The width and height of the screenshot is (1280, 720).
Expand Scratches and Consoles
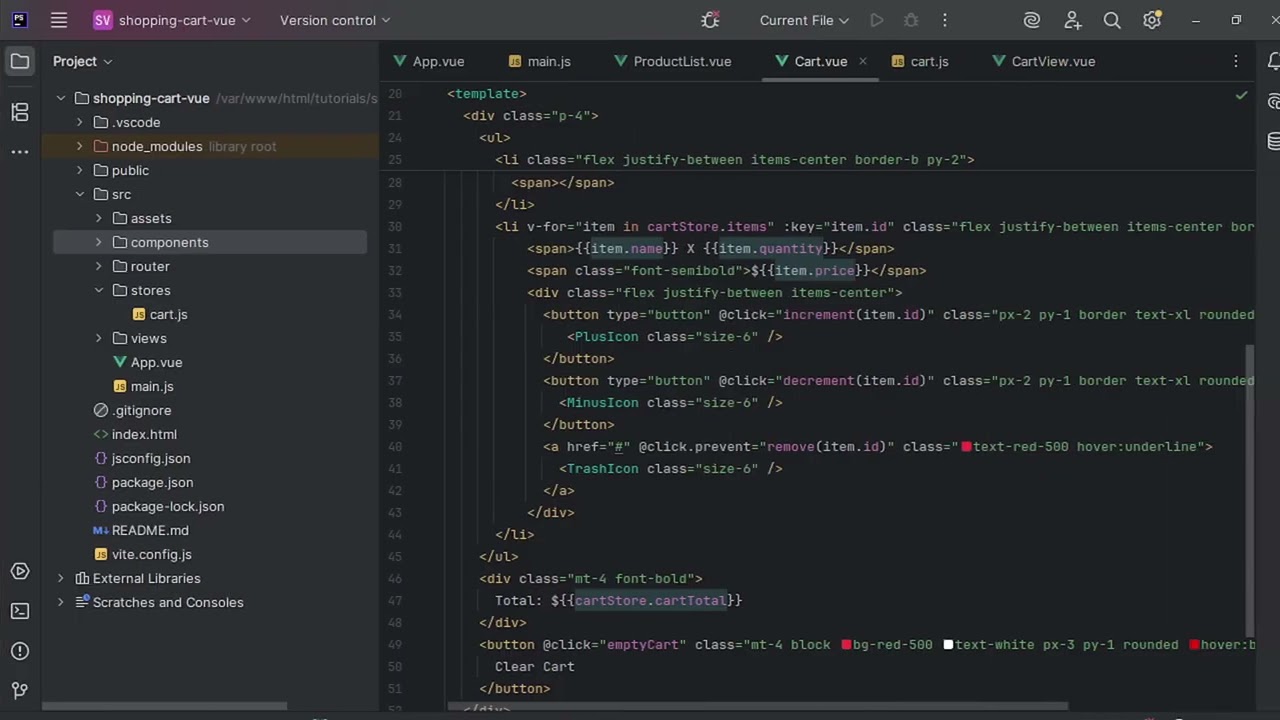tap(60, 602)
